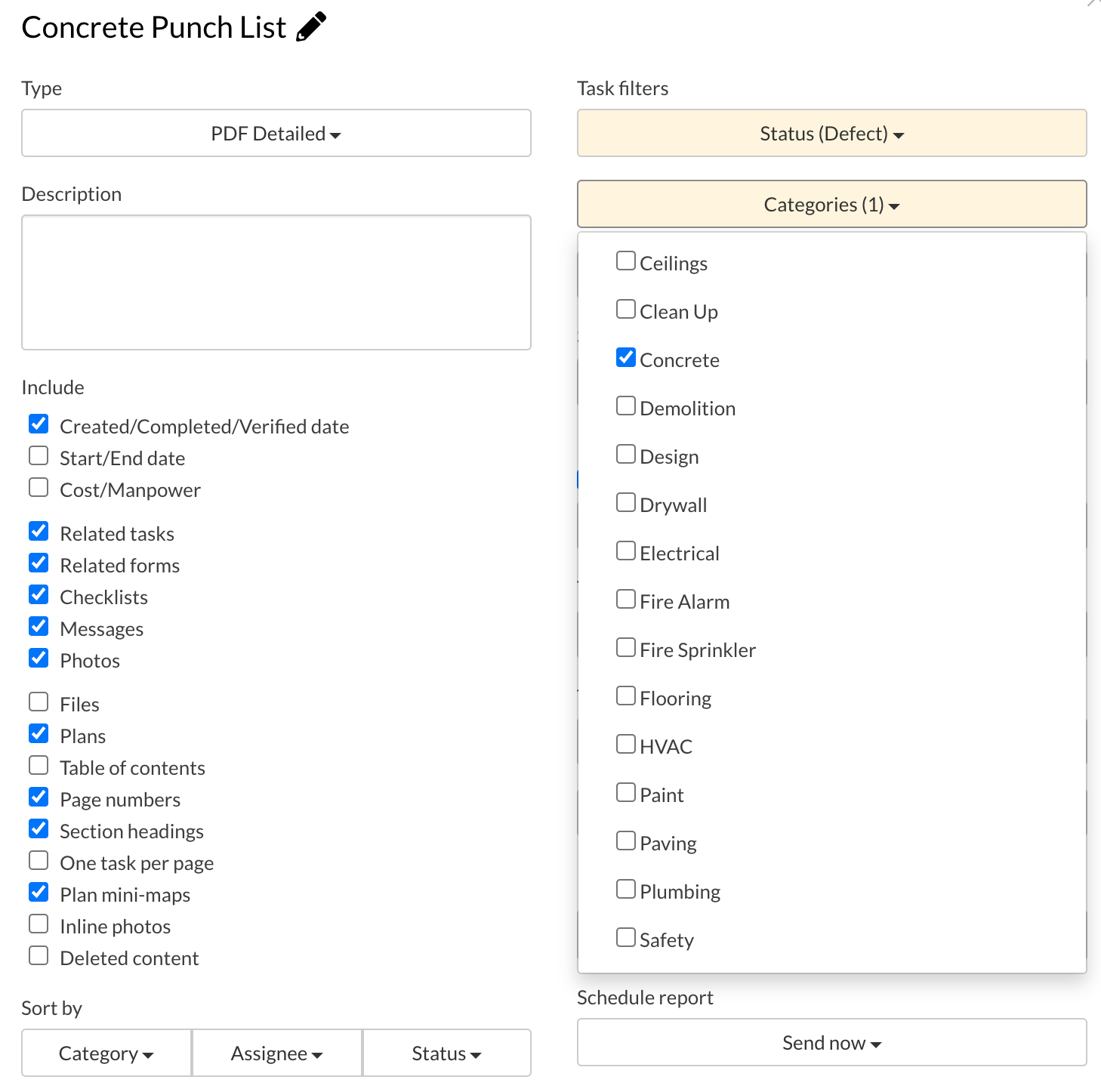
Task: Open the PDF Detailed type dropdown
Action: point(276,134)
